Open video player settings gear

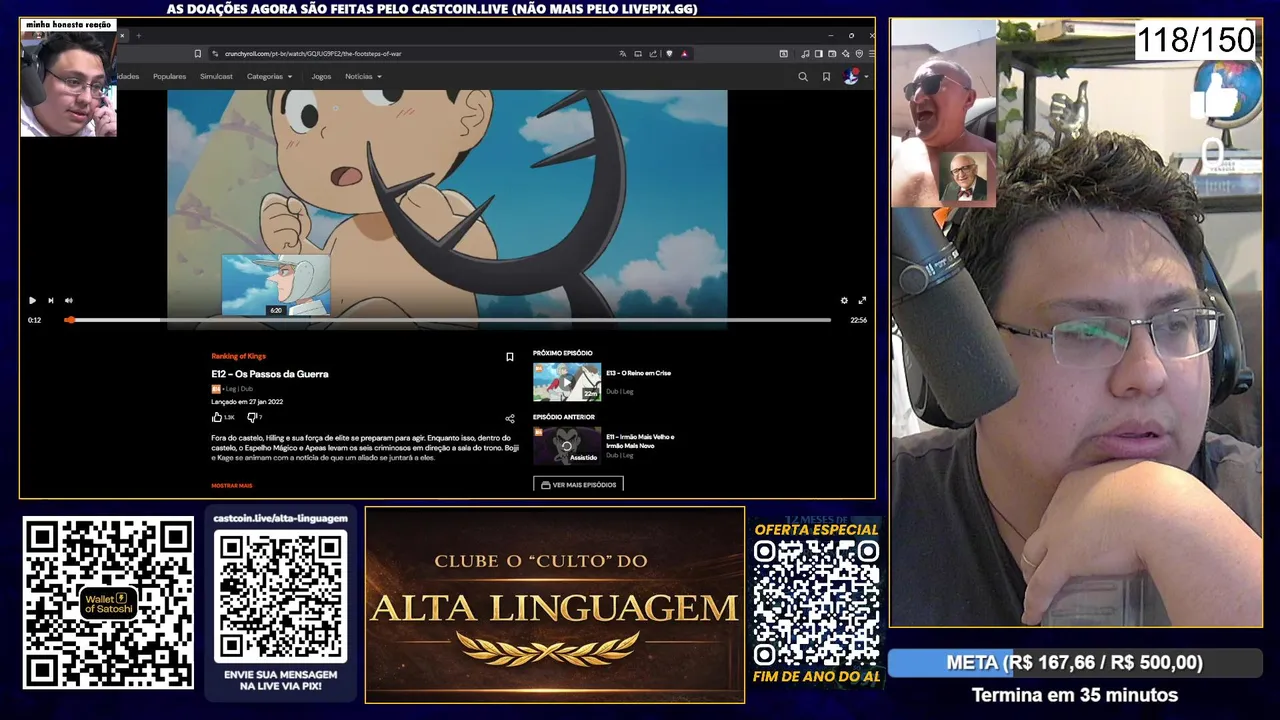pyautogui.click(x=844, y=300)
